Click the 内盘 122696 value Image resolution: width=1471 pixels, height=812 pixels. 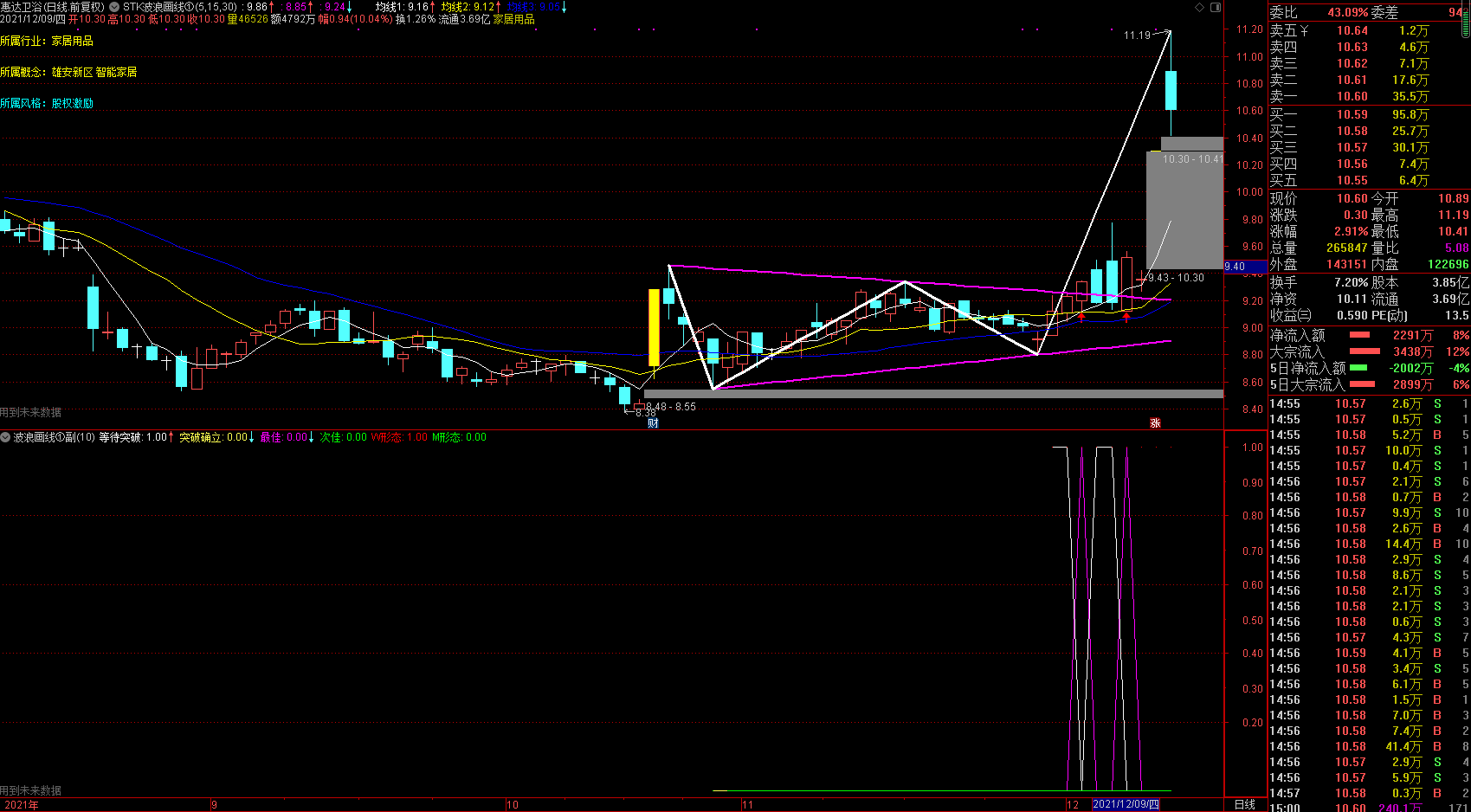[1448, 265]
